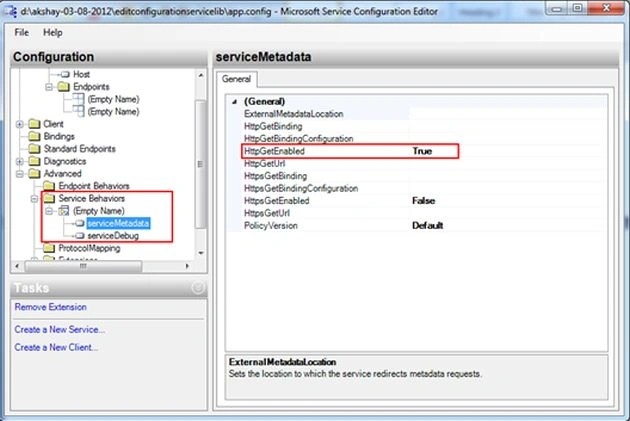Click the tree scroll up arrow
The width and height of the screenshot is (630, 421).
(201, 75)
